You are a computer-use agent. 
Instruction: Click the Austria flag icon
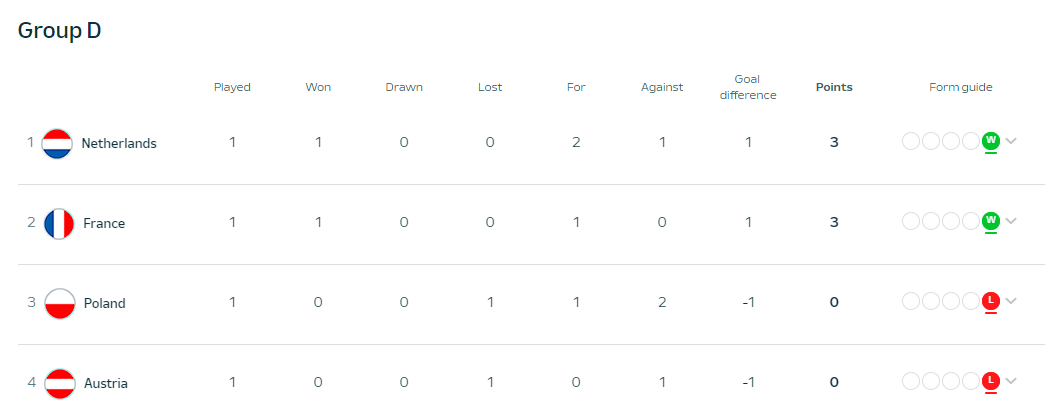click(60, 383)
